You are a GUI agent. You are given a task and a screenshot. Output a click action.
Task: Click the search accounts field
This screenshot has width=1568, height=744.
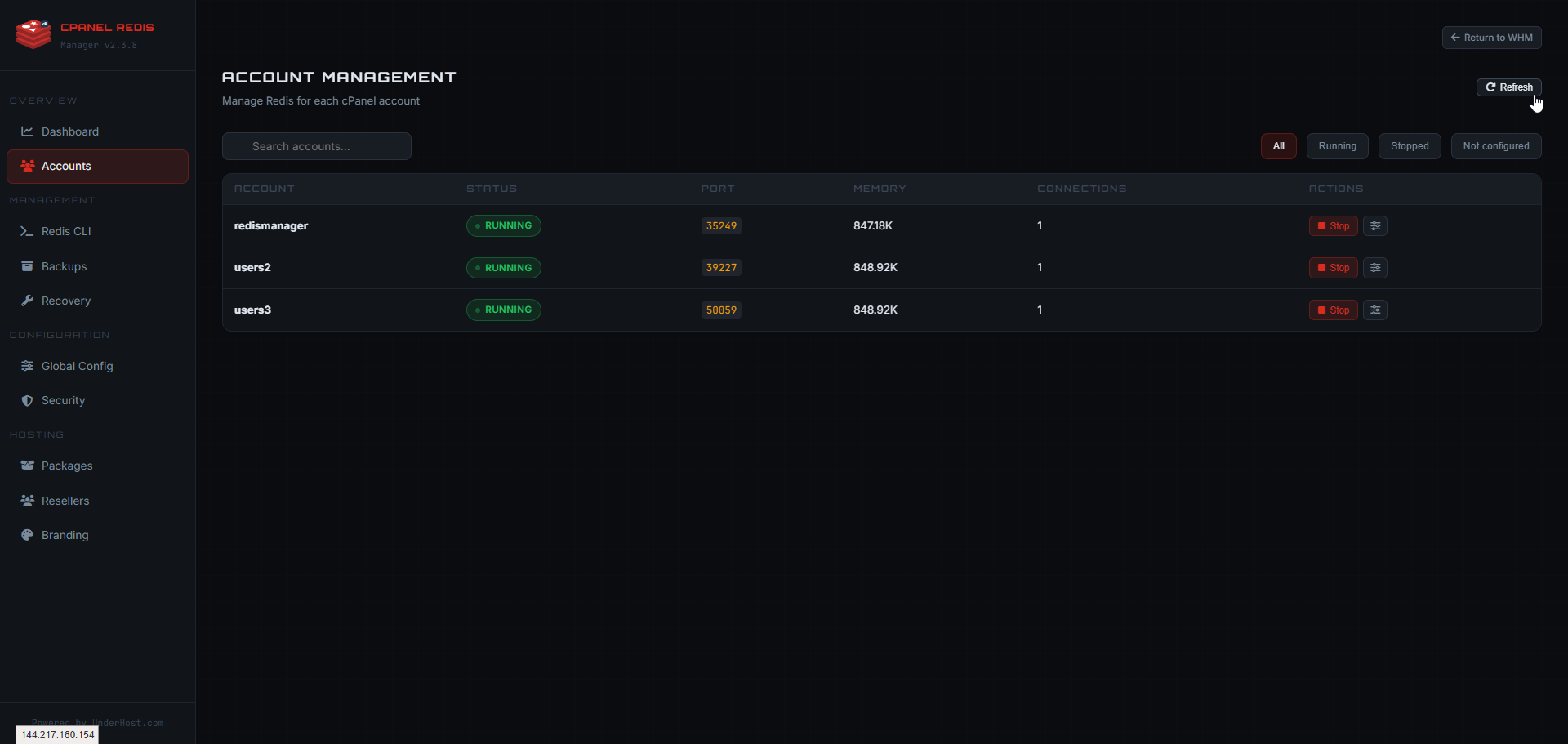pos(316,146)
